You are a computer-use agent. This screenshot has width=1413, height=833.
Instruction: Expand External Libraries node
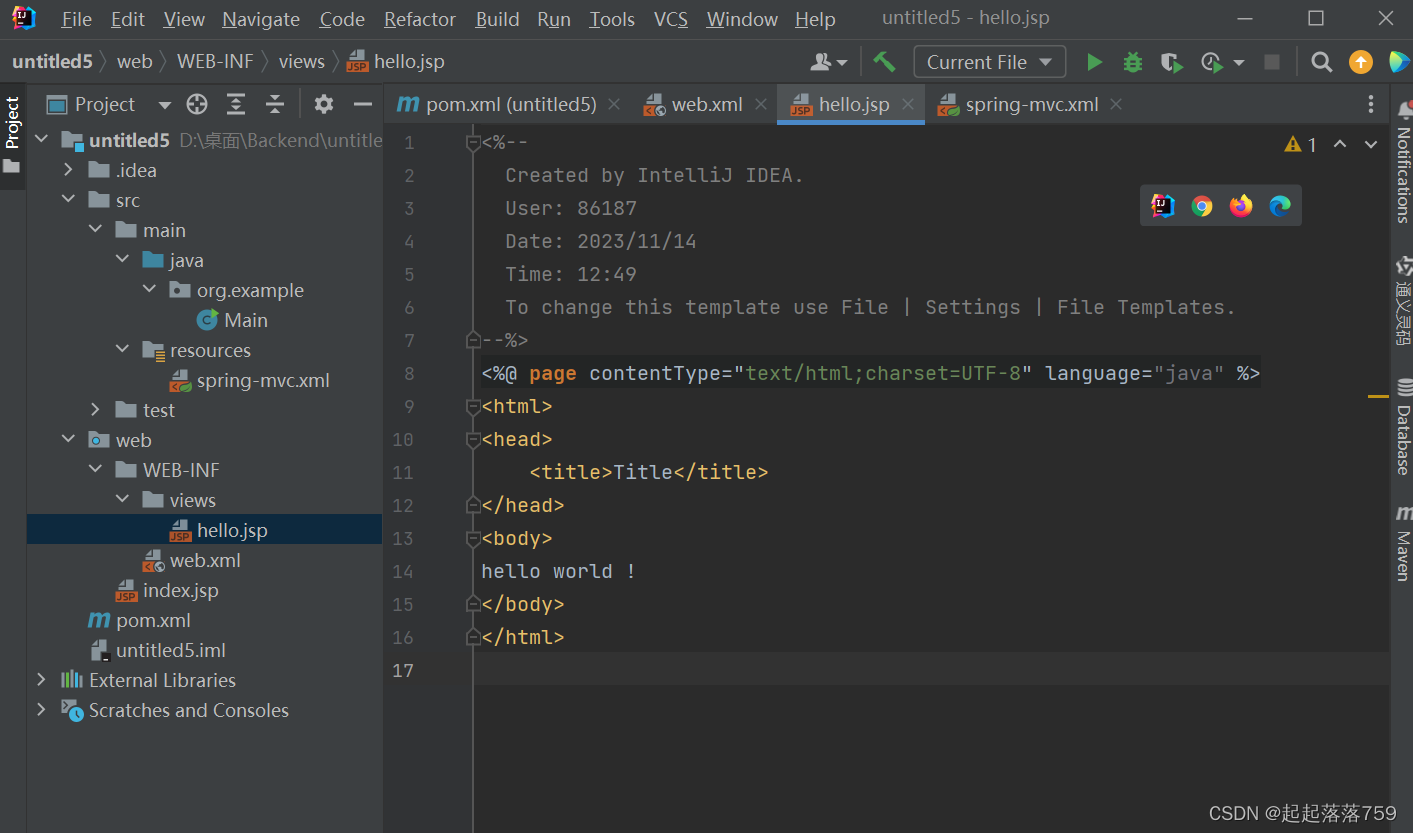[41, 680]
